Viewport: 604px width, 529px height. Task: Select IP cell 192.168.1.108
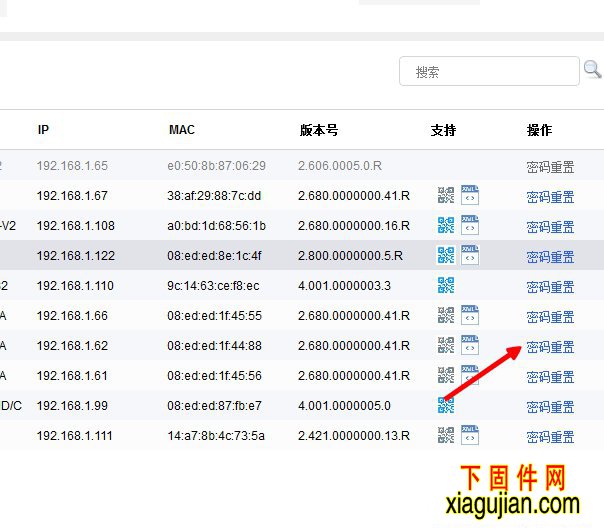click(x=76, y=226)
